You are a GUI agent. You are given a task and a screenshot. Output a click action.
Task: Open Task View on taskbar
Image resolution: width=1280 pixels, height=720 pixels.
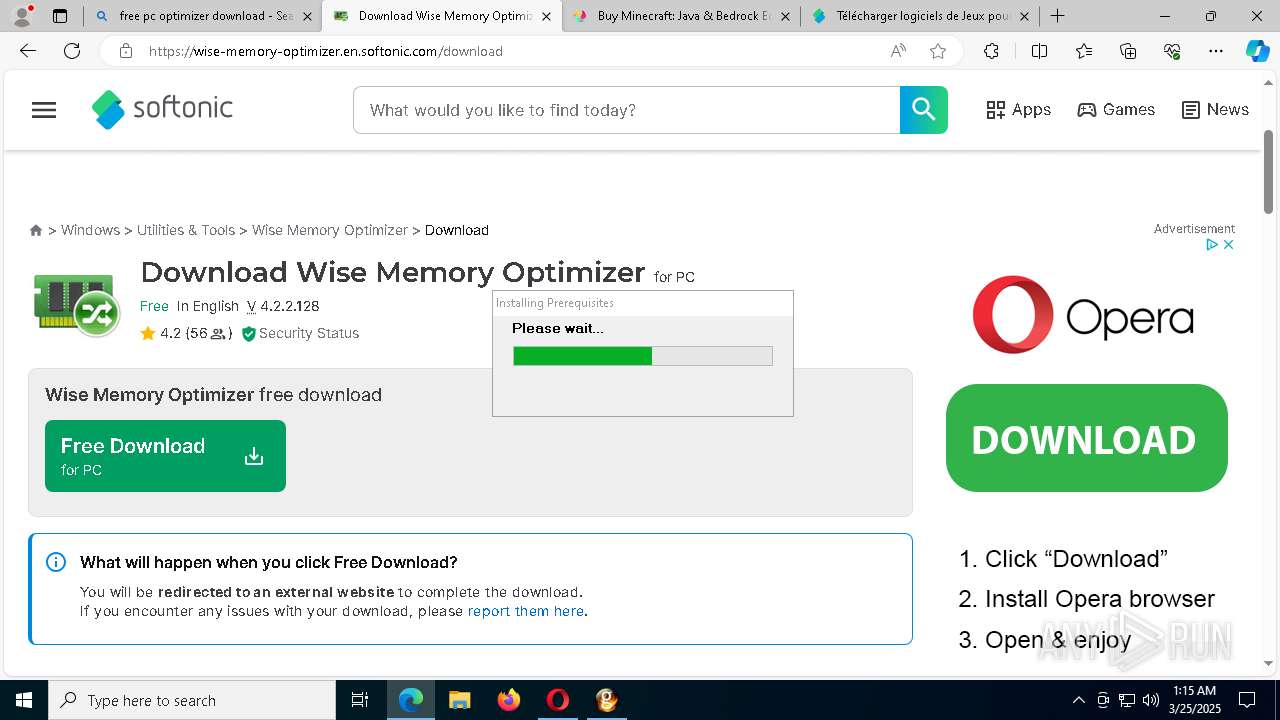[x=360, y=700]
